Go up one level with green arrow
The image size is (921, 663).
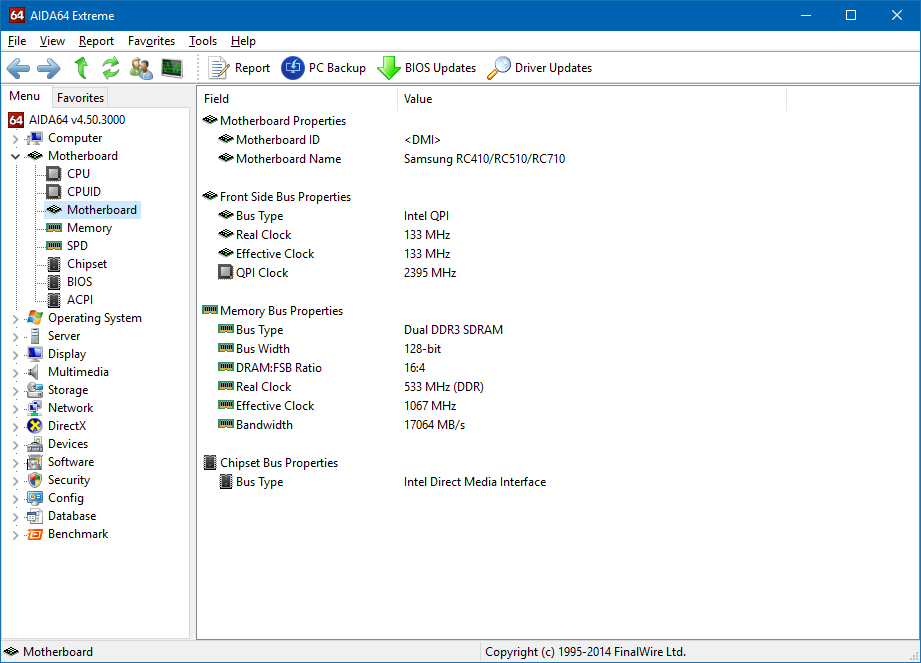(x=82, y=68)
